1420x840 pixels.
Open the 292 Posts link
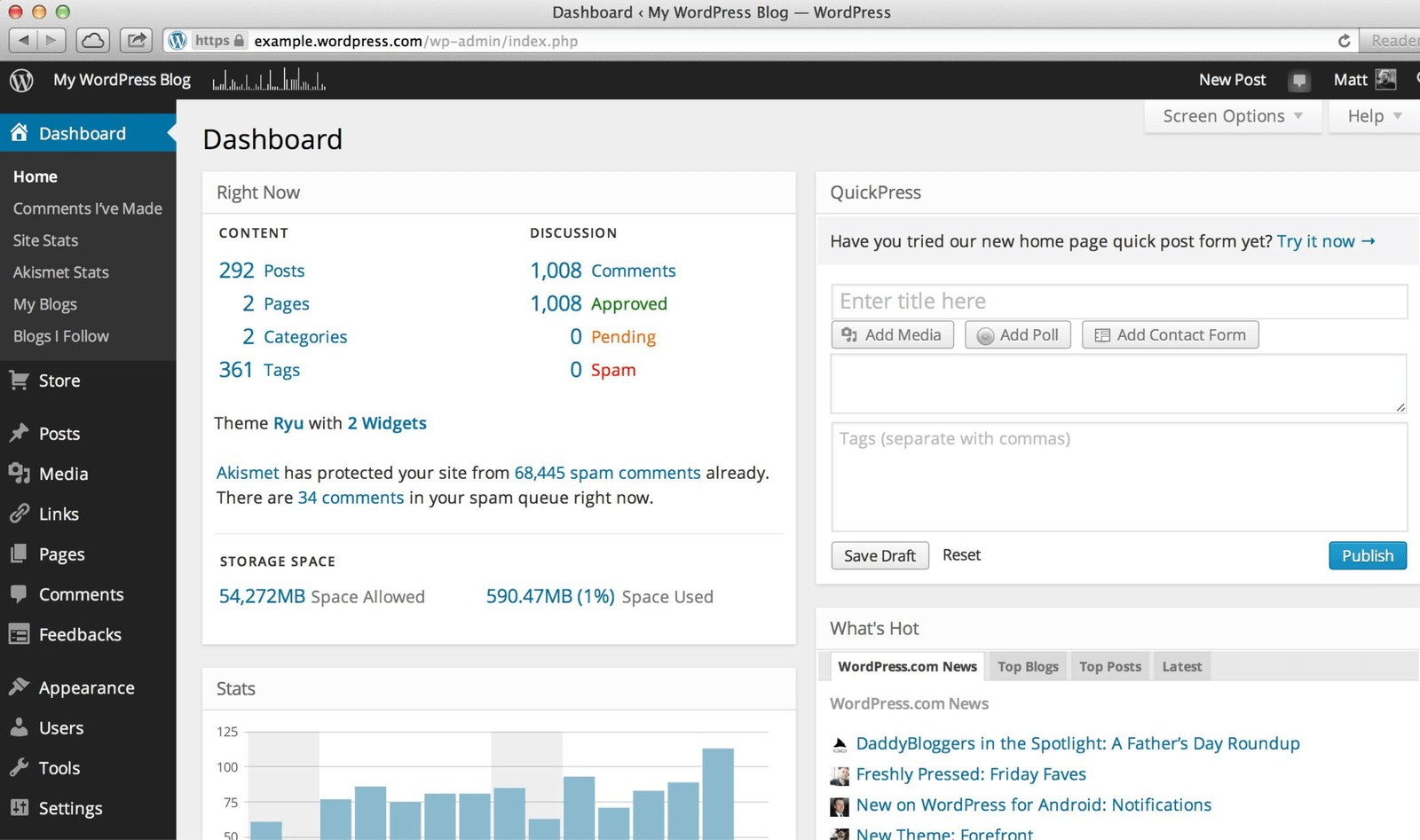262,271
